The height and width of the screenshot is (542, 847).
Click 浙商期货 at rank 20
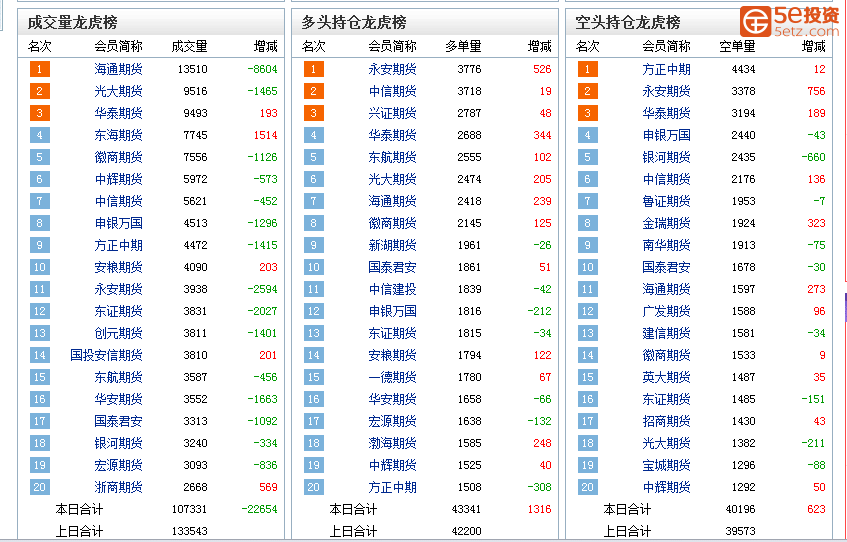pyautogui.click(x=118, y=487)
